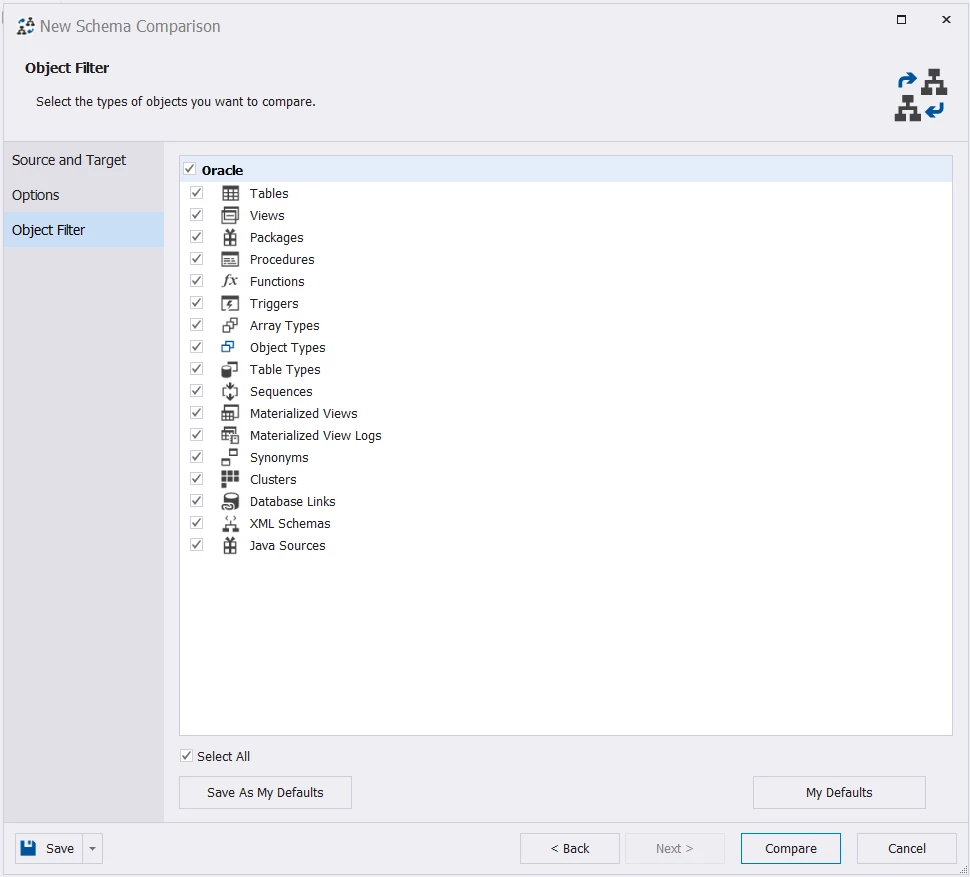Toggle the Materialized View Logs checkbox
The height and width of the screenshot is (877, 970).
[197, 435]
